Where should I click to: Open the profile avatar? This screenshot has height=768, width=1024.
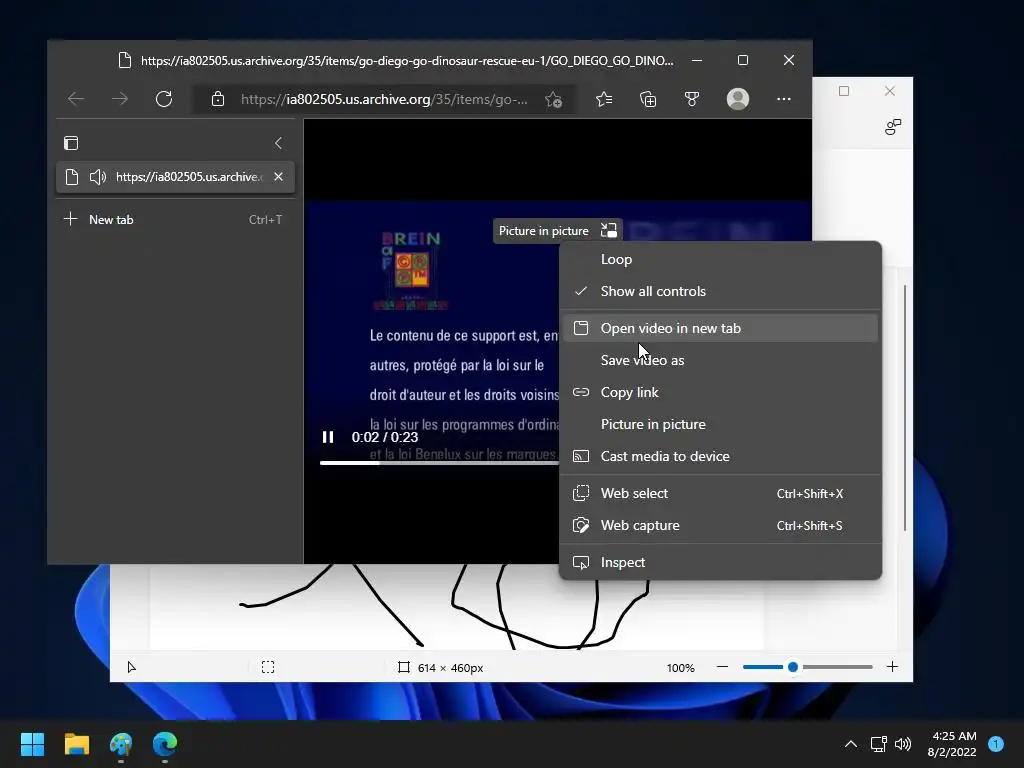pos(738,99)
